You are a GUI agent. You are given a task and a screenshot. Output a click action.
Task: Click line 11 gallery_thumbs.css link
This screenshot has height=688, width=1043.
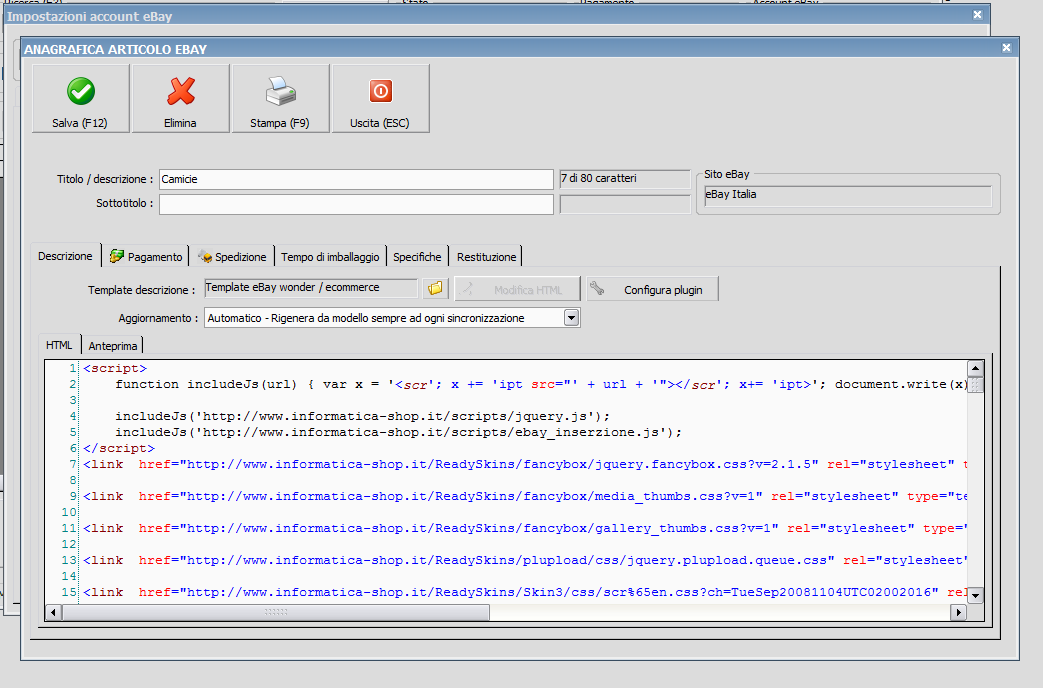pyautogui.click(x=525, y=528)
